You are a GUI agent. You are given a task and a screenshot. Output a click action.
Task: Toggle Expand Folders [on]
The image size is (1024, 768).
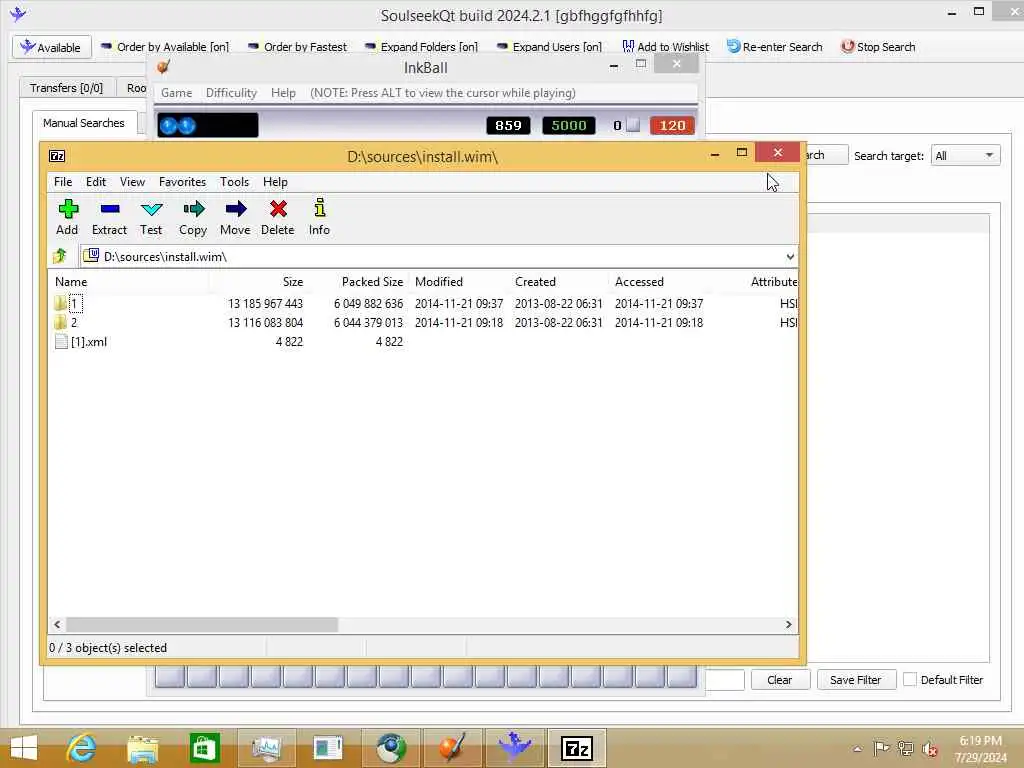[421, 47]
